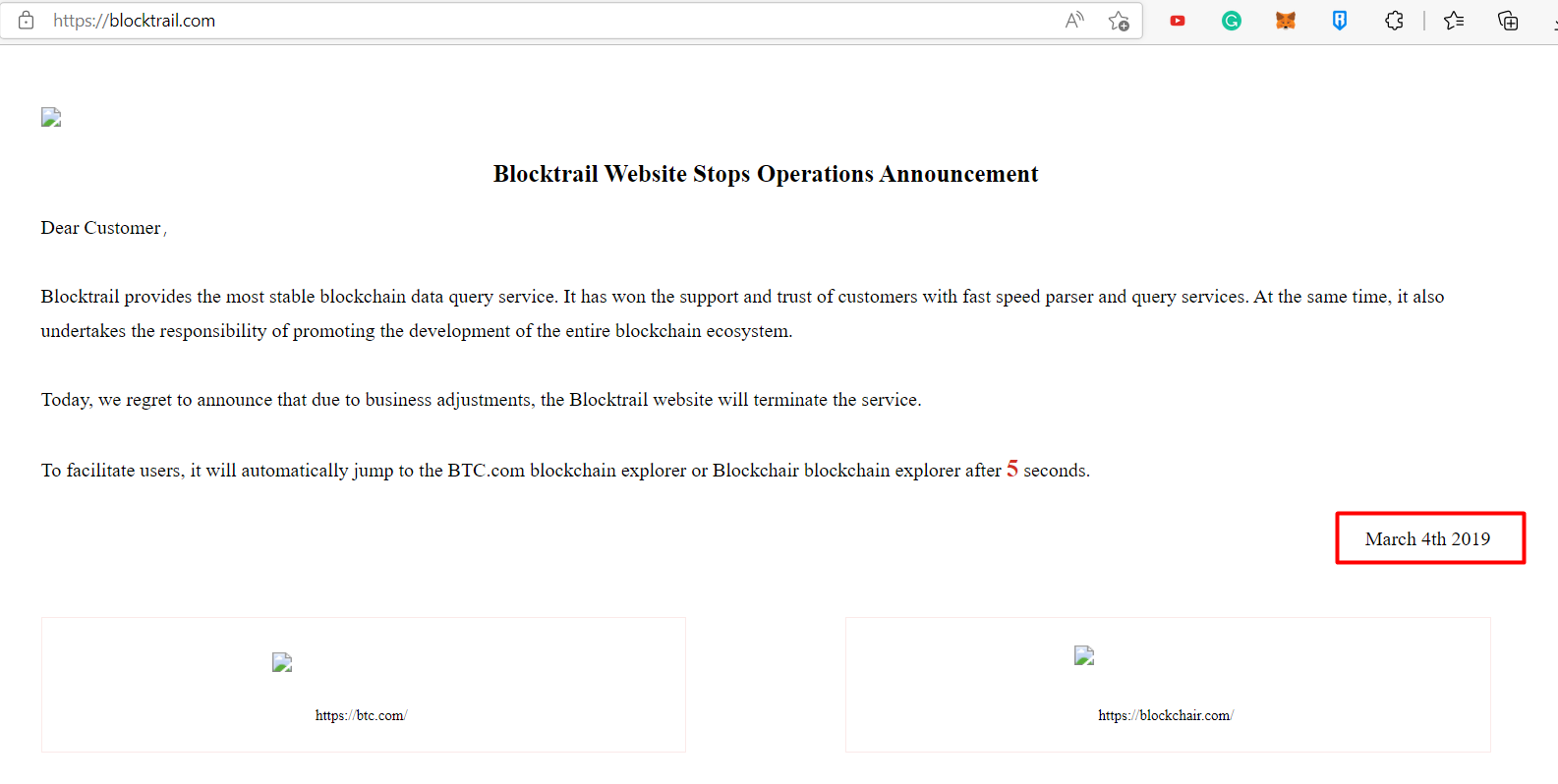Open the https://btc.com/ link

pos(361,715)
